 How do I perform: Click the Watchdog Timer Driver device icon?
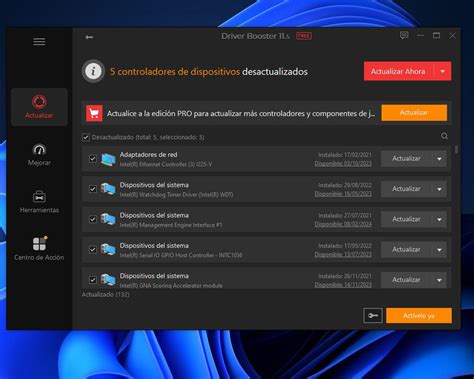108,189
